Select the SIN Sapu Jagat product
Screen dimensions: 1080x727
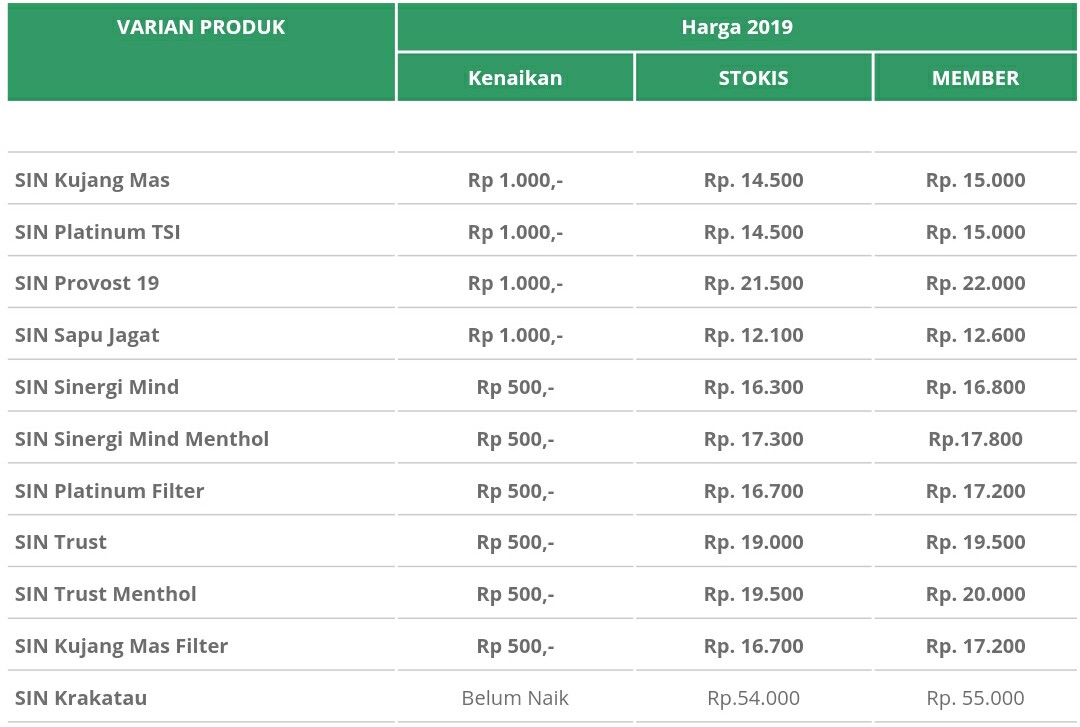click(87, 335)
